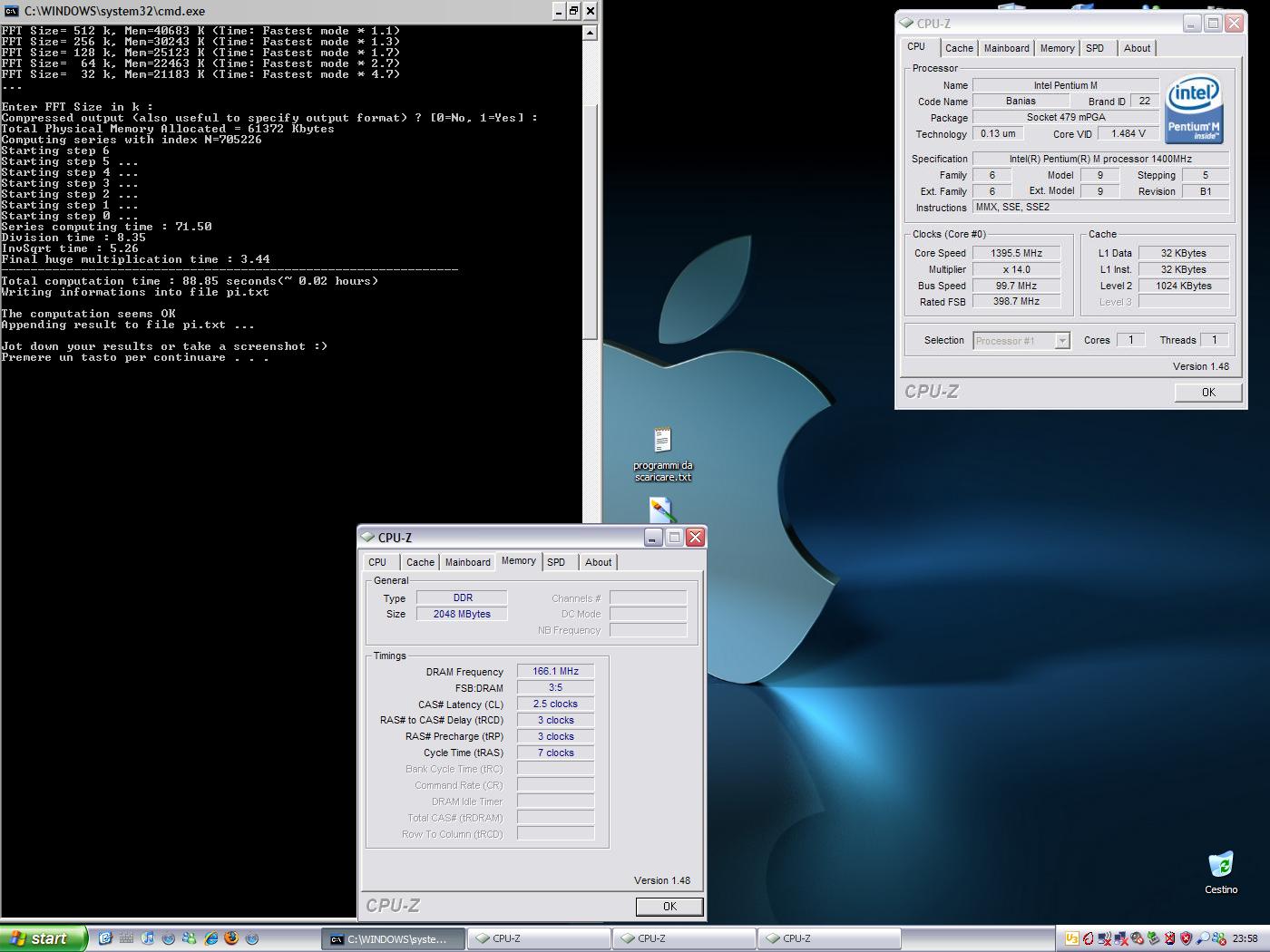The width and height of the screenshot is (1270, 952).
Task: Click the battery tray icon with the red cross
Action: [x=1169, y=938]
